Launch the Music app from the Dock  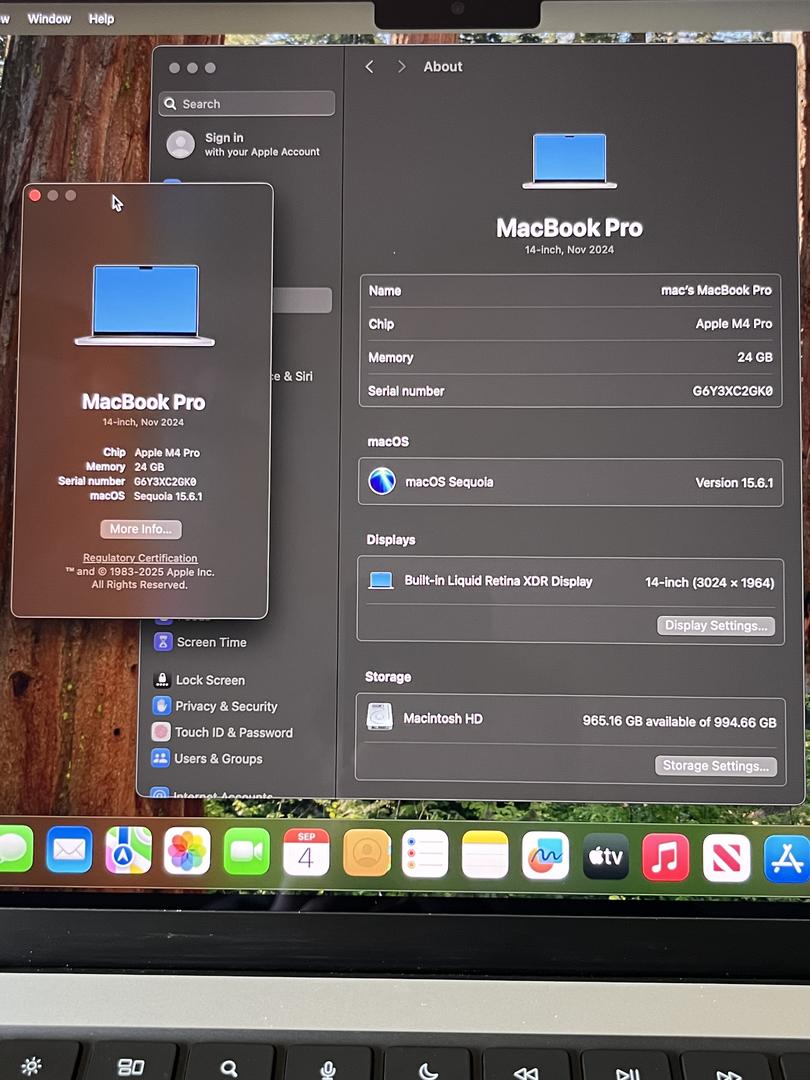pos(665,857)
